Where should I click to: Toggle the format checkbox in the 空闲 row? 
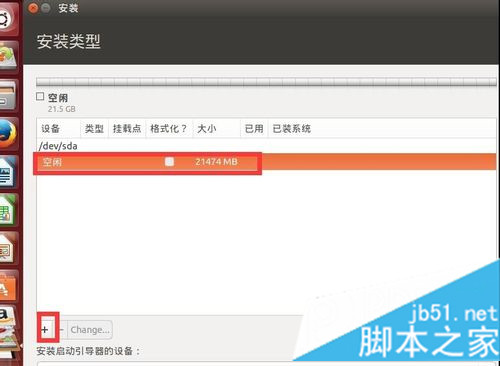(x=169, y=162)
